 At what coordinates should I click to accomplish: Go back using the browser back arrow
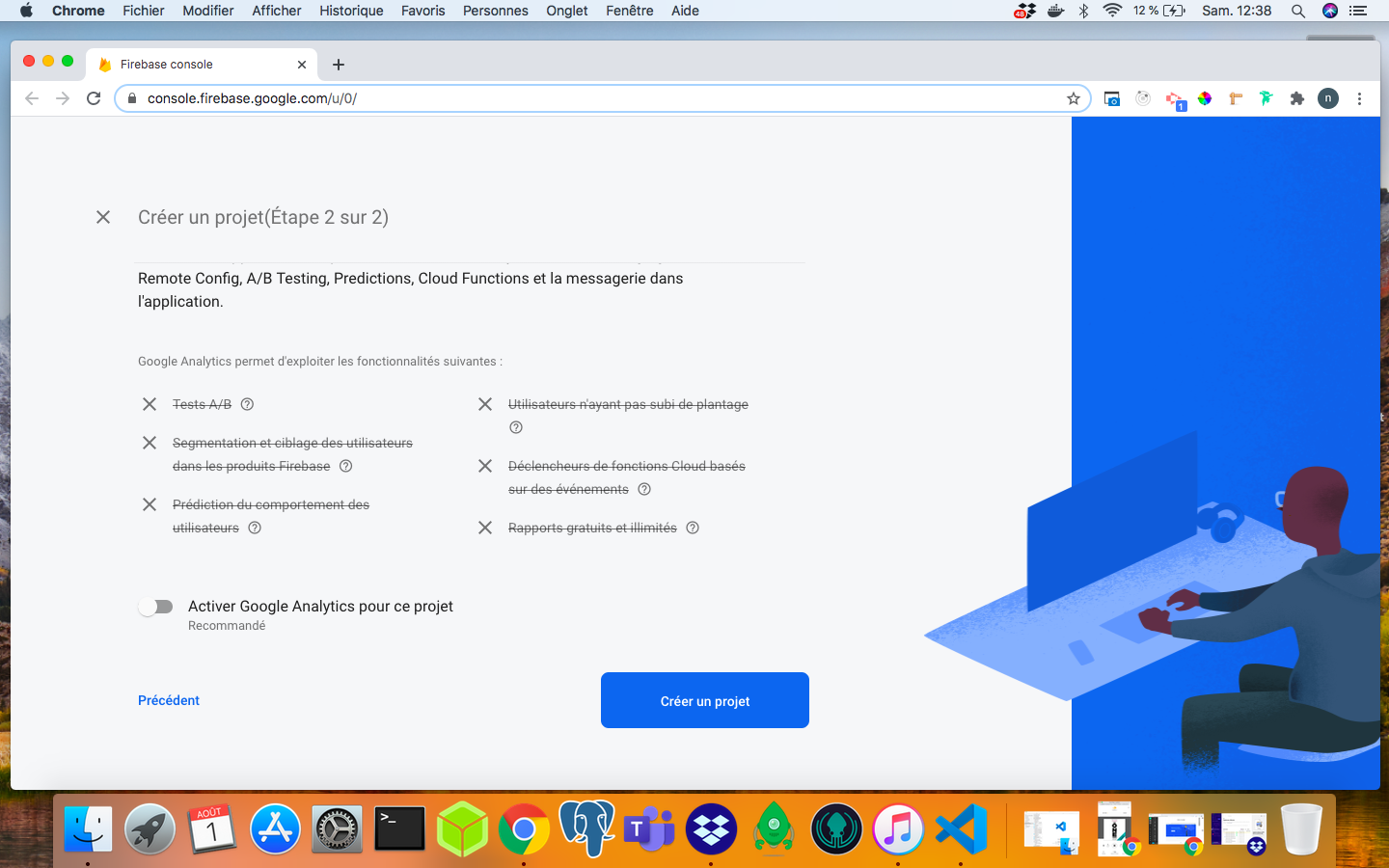point(32,98)
